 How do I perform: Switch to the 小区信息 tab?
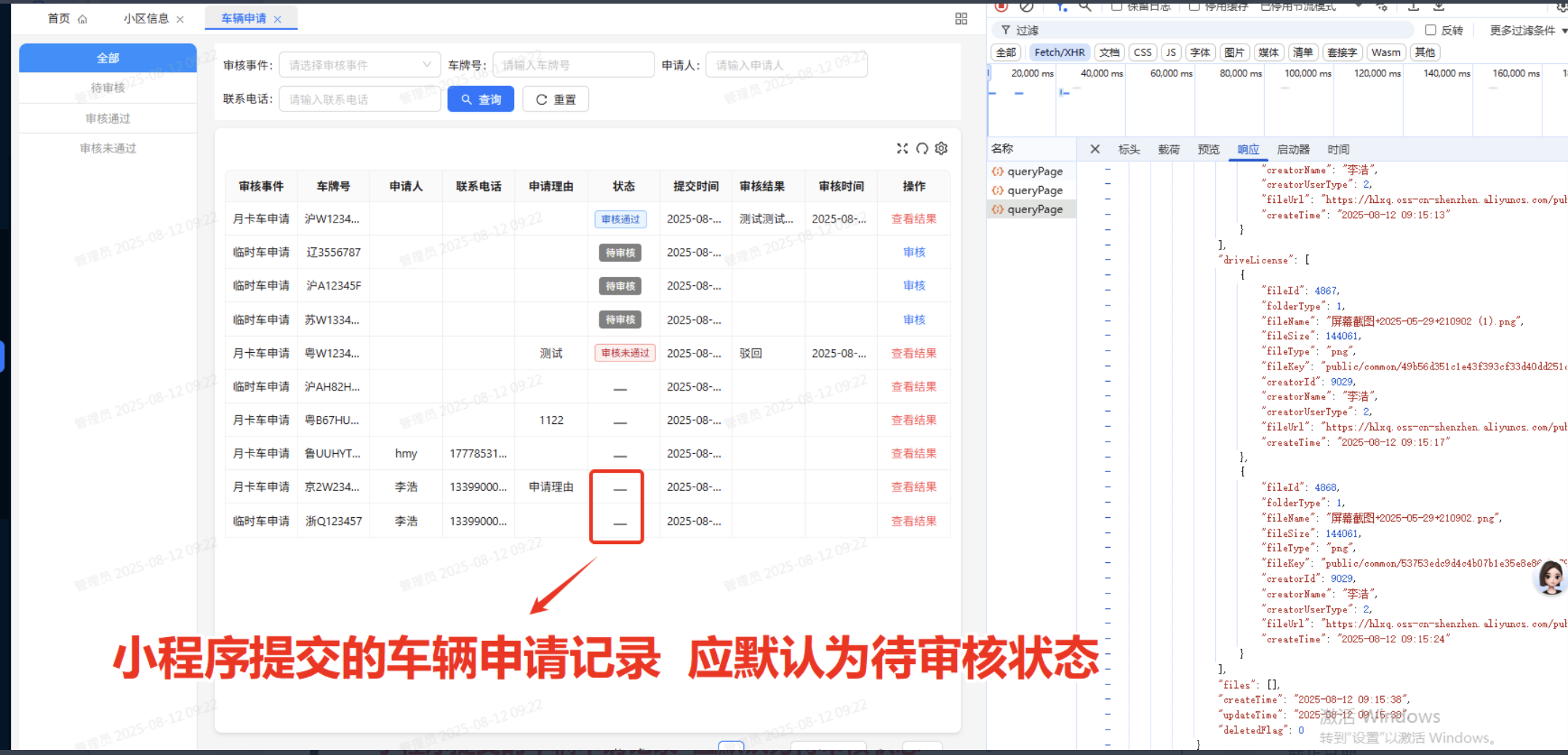145,19
